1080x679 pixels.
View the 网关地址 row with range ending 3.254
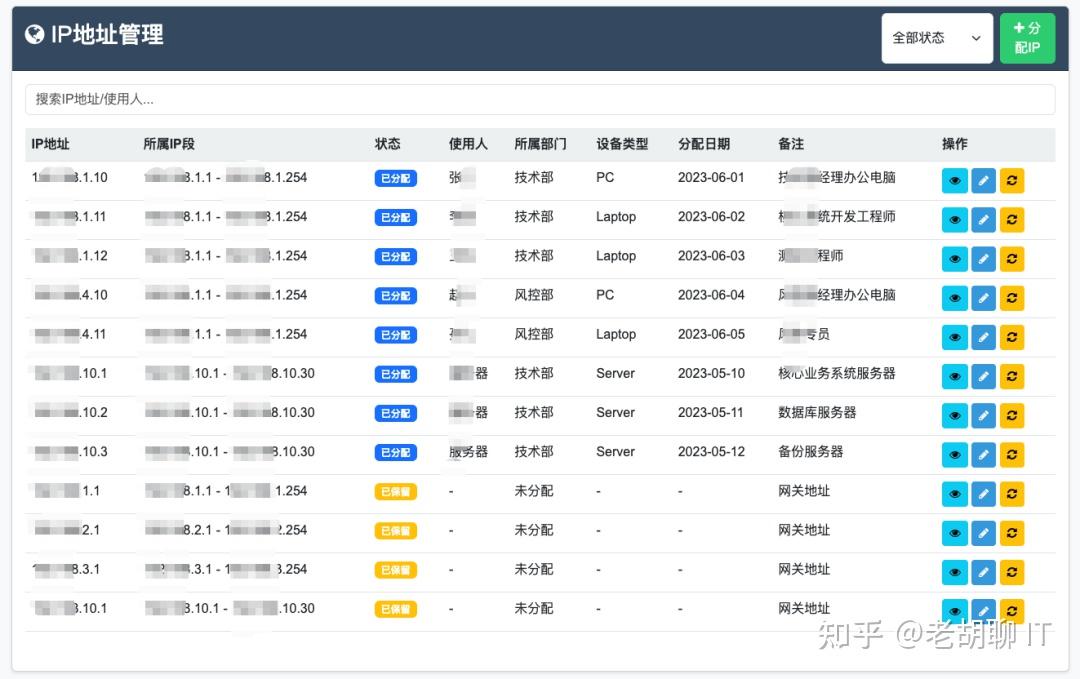(x=955, y=573)
